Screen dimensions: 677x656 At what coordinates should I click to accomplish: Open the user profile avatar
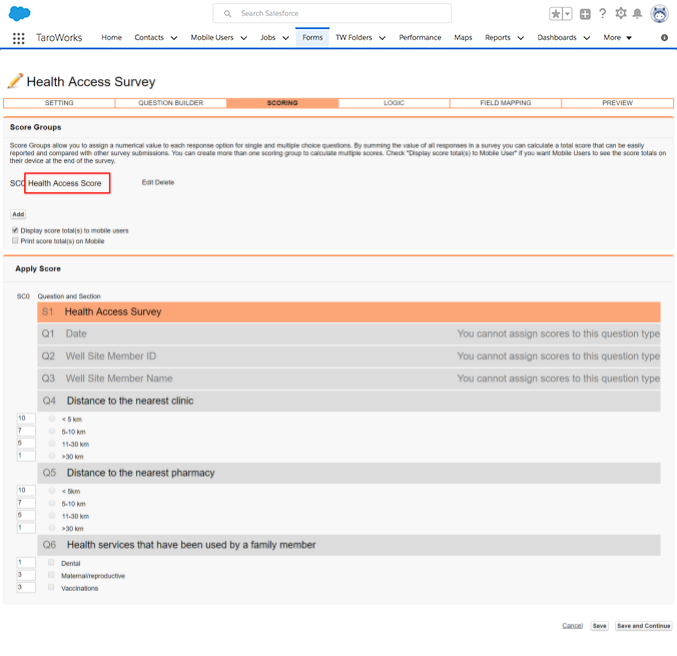pyautogui.click(x=659, y=14)
